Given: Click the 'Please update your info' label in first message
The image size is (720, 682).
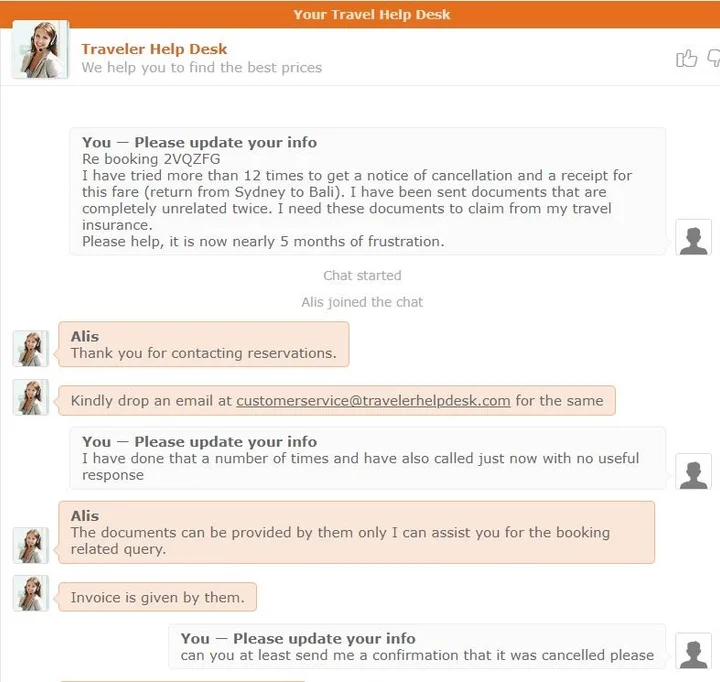Looking at the screenshot, I should 225,142.
